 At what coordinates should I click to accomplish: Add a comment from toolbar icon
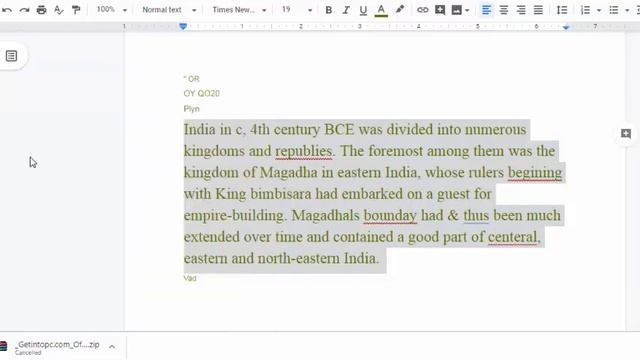pyautogui.click(x=440, y=10)
